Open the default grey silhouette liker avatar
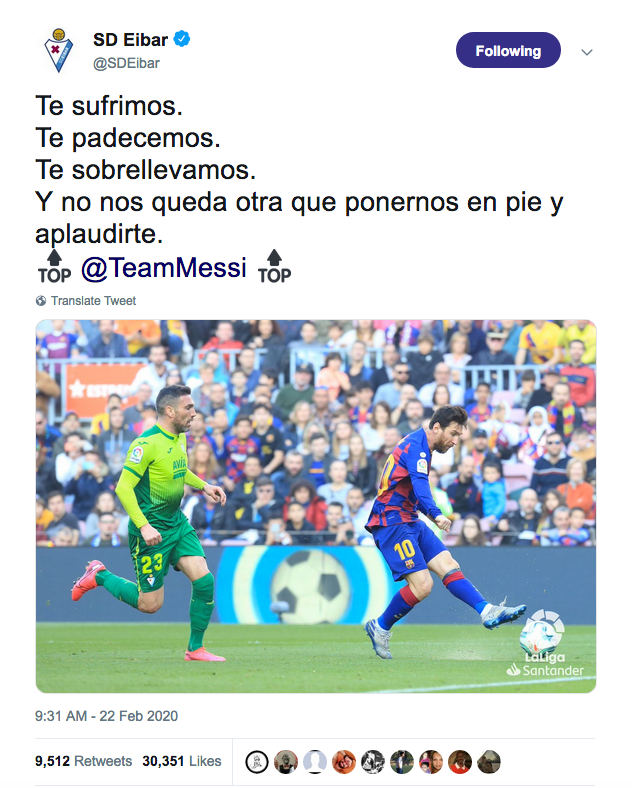This screenshot has height=788, width=632. [x=315, y=762]
